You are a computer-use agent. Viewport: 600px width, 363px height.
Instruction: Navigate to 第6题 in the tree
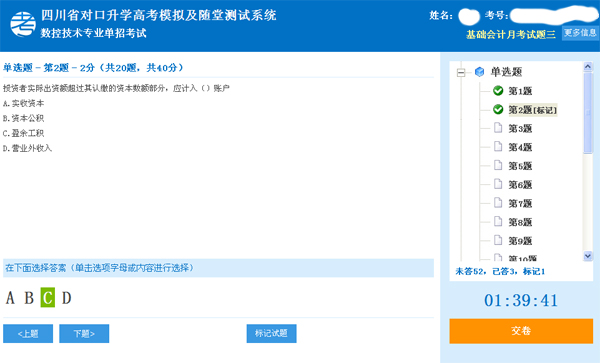click(x=520, y=185)
